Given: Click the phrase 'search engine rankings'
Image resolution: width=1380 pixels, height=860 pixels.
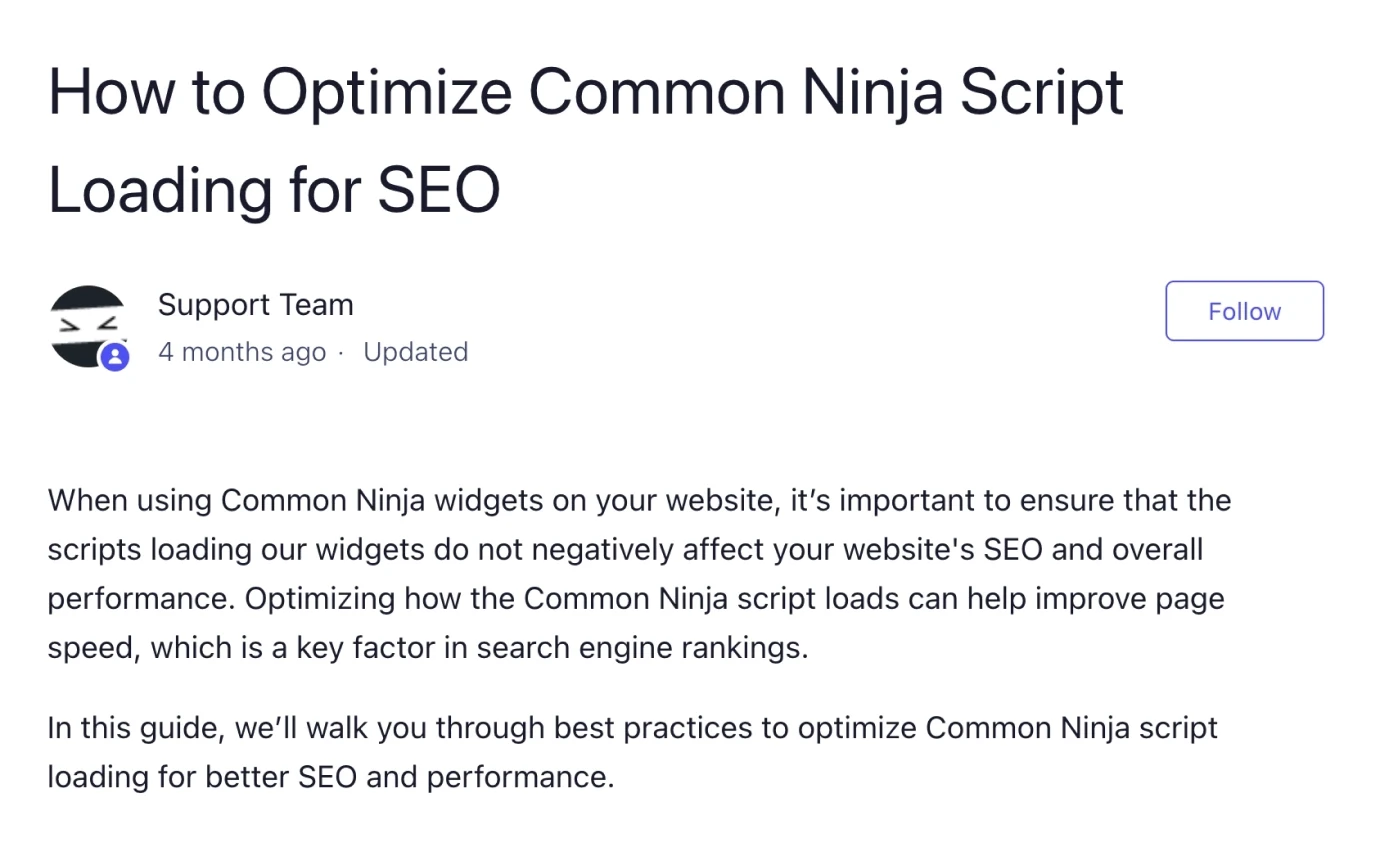Looking at the screenshot, I should 641,648.
